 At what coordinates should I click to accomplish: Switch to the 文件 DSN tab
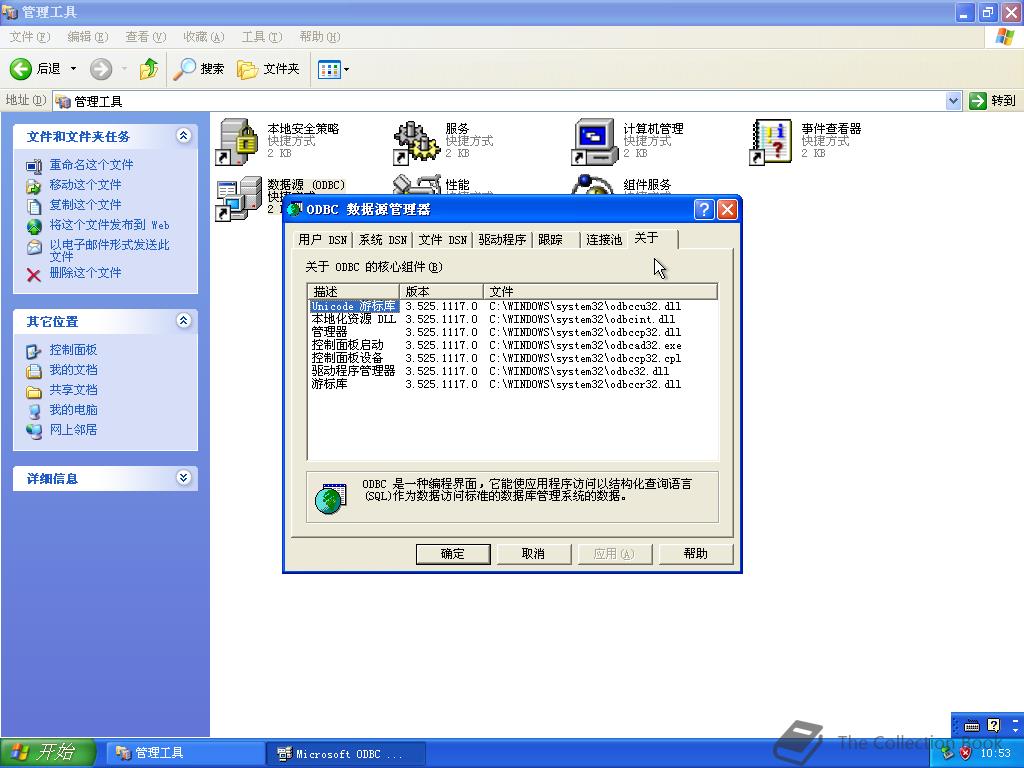[x=443, y=240]
